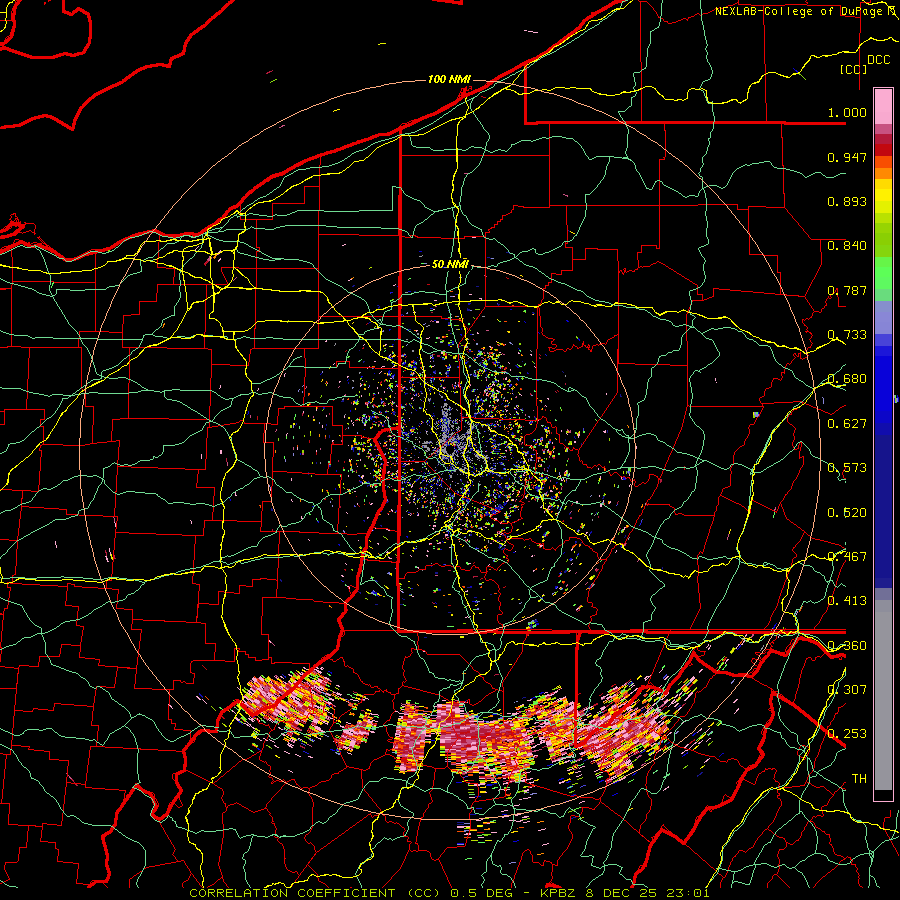Click the [CC] label near the legend

click(x=854, y=69)
